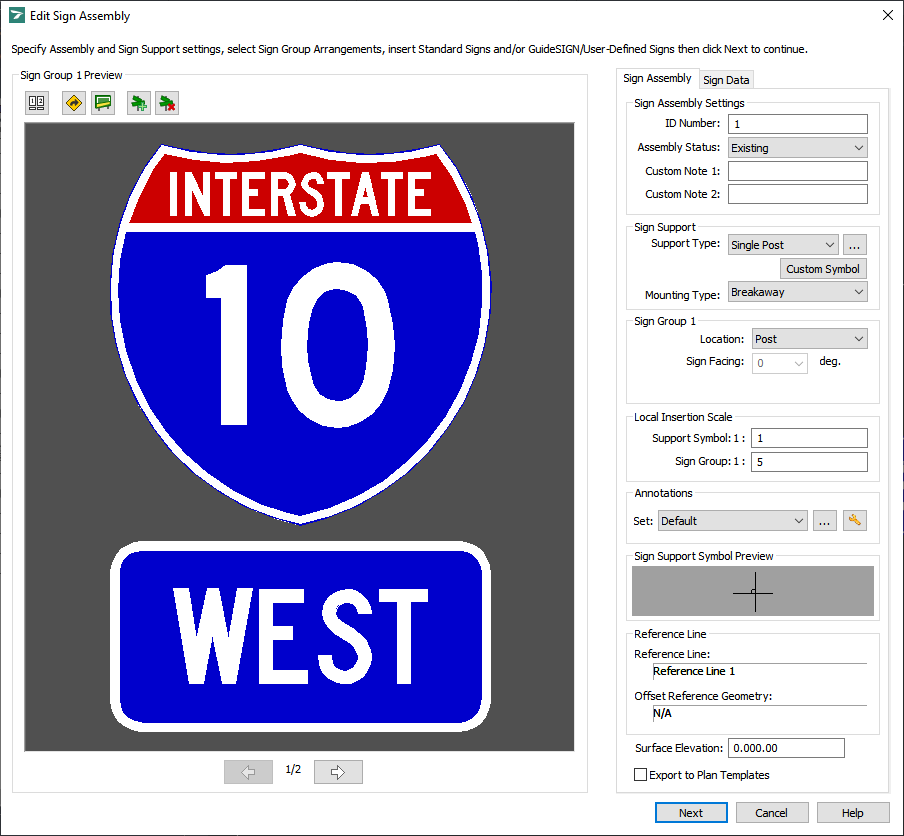The width and height of the screenshot is (904, 836).
Task: Click the Edit Sign Assembly app icon
Action: click(17, 16)
